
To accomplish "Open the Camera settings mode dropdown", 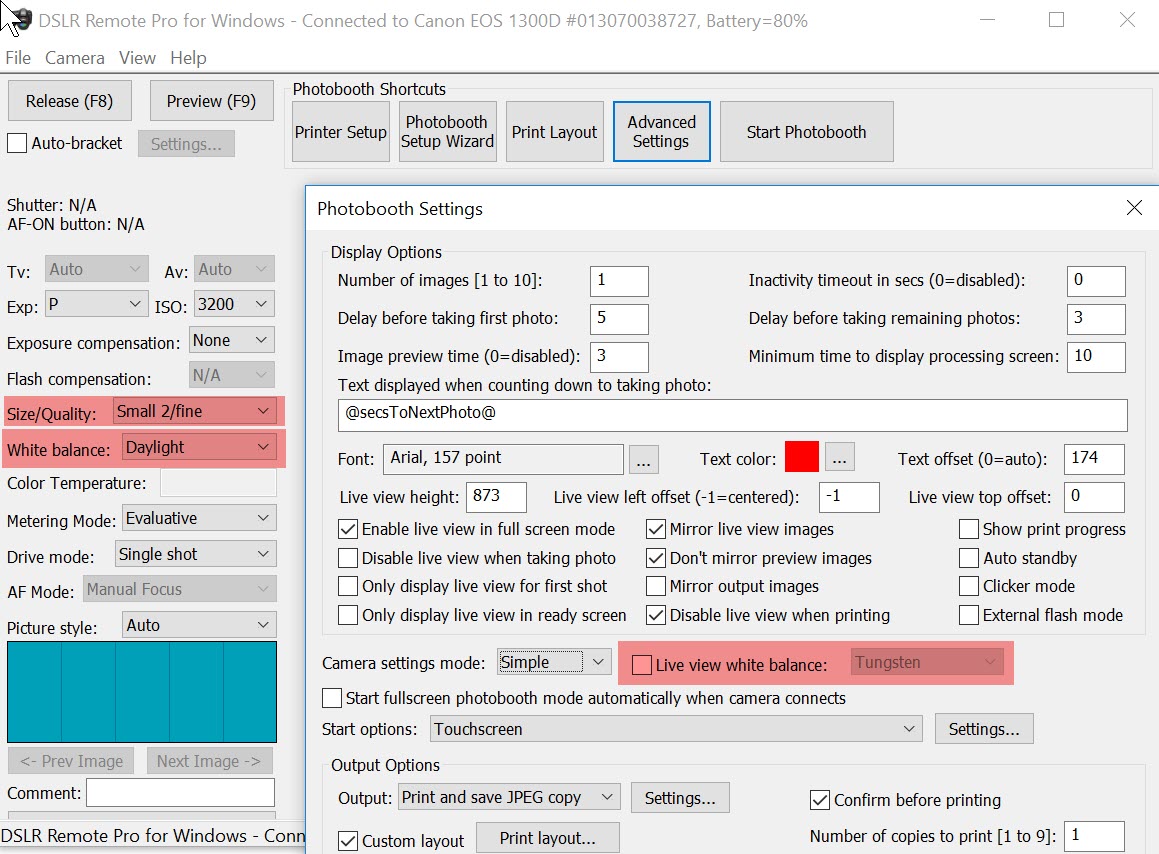I will (554, 662).
